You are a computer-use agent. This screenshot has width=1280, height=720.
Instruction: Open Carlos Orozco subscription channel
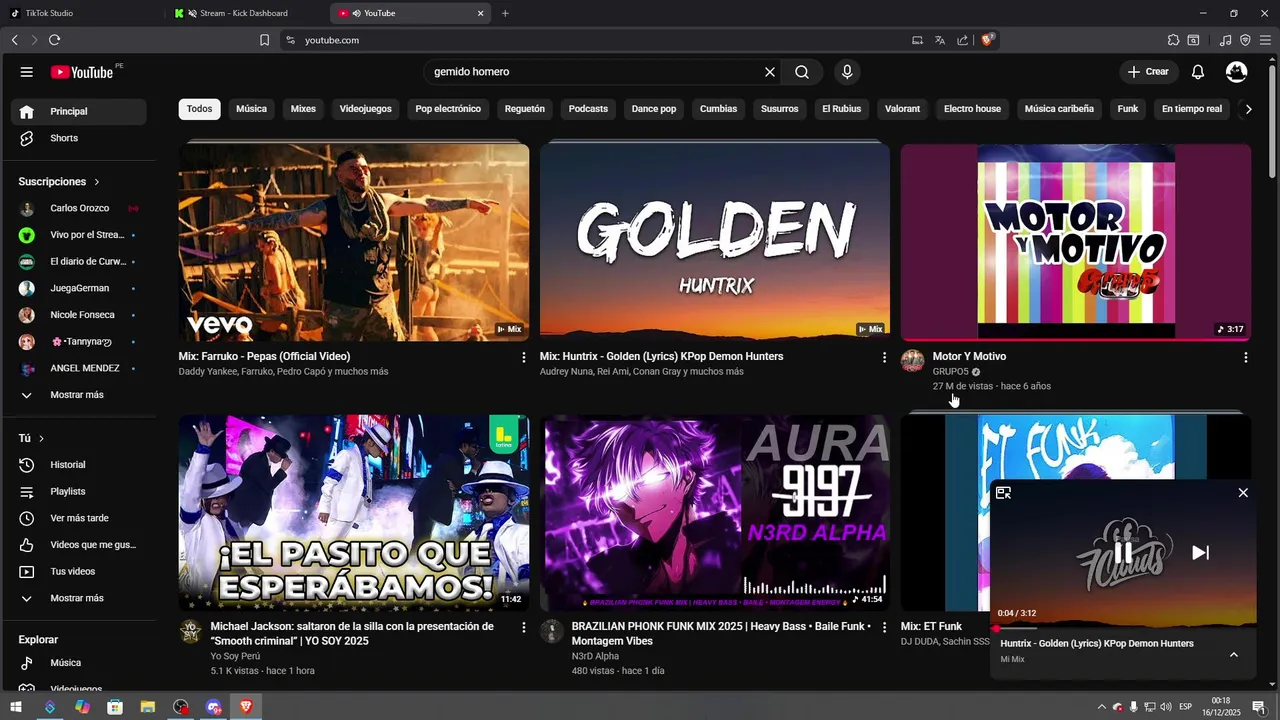78,208
